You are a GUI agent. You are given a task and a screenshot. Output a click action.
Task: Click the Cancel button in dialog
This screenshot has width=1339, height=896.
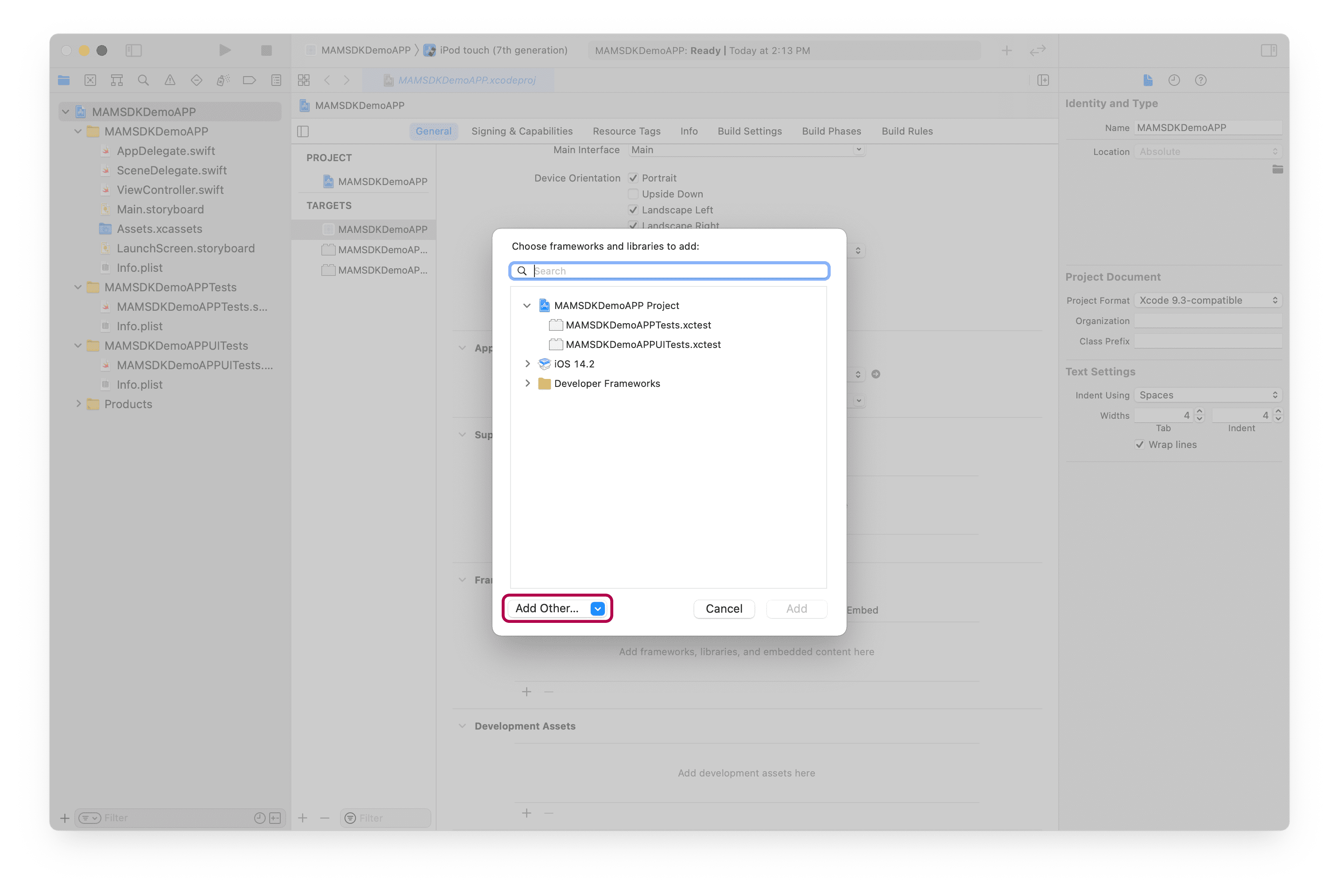724,609
